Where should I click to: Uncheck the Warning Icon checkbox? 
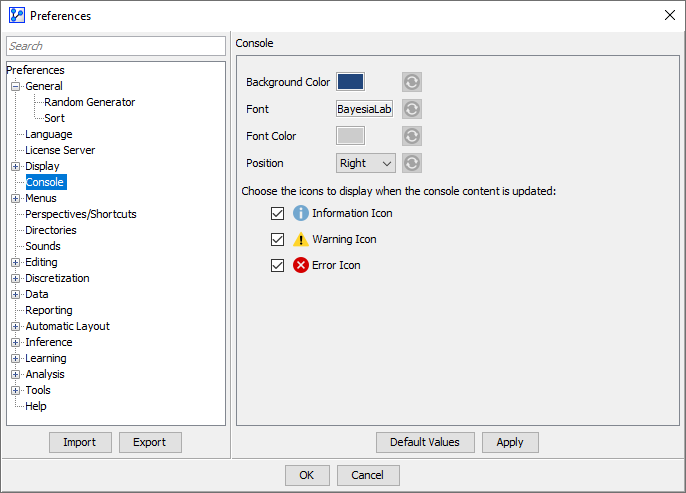pyautogui.click(x=277, y=239)
